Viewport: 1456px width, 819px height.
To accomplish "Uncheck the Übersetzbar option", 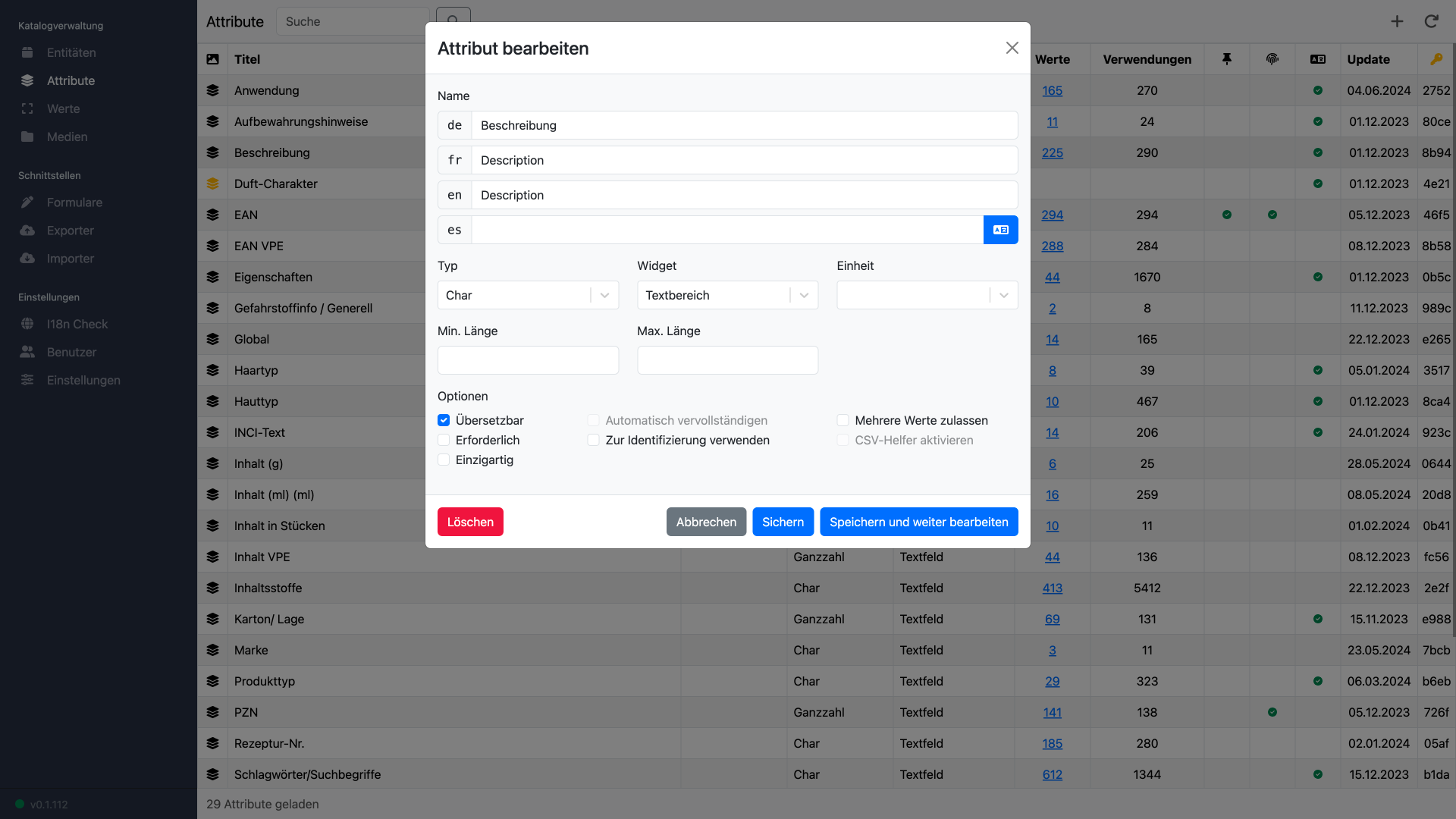I will pyautogui.click(x=444, y=420).
